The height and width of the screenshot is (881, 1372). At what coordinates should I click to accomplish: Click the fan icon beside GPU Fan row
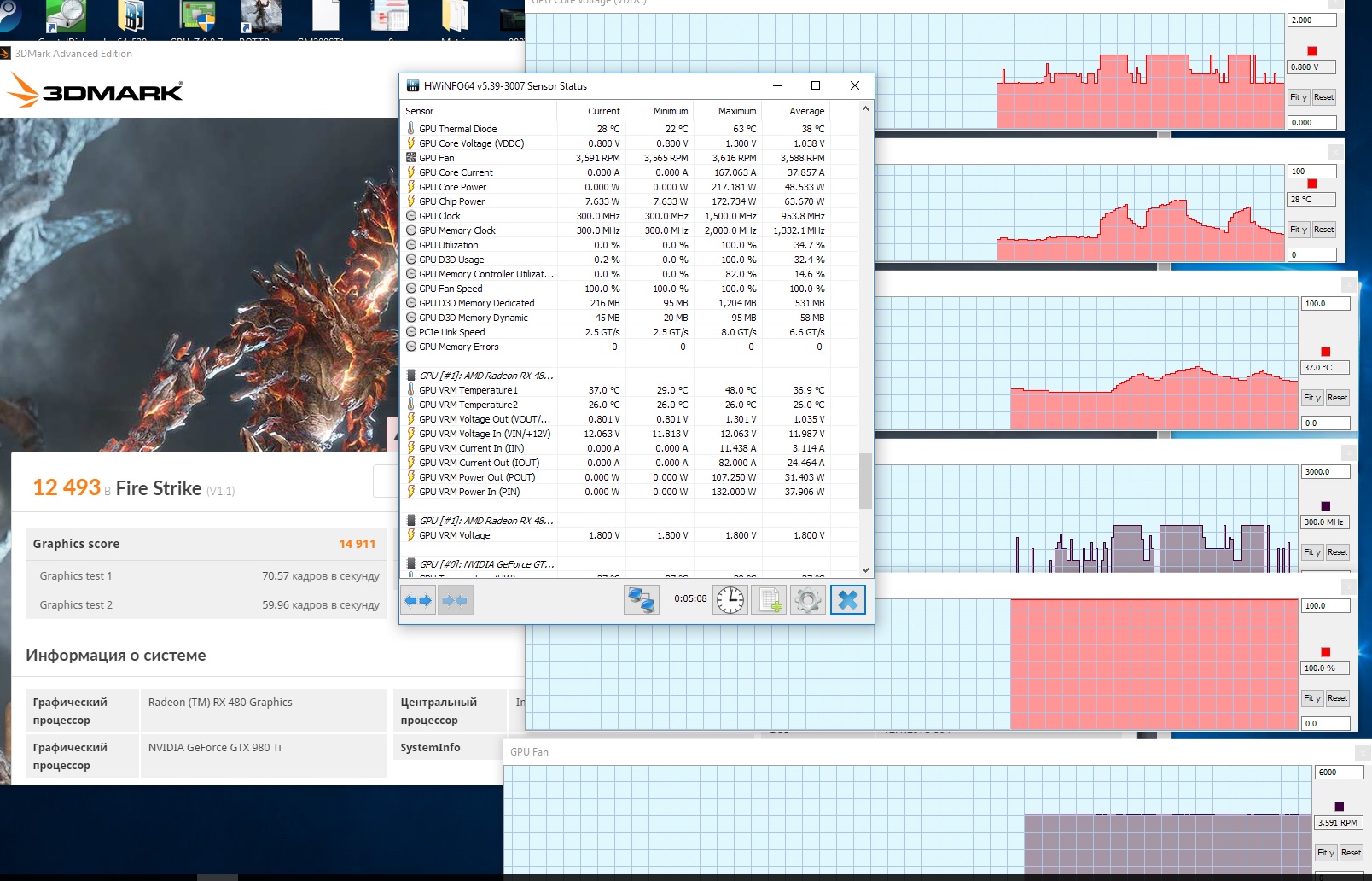pos(411,157)
